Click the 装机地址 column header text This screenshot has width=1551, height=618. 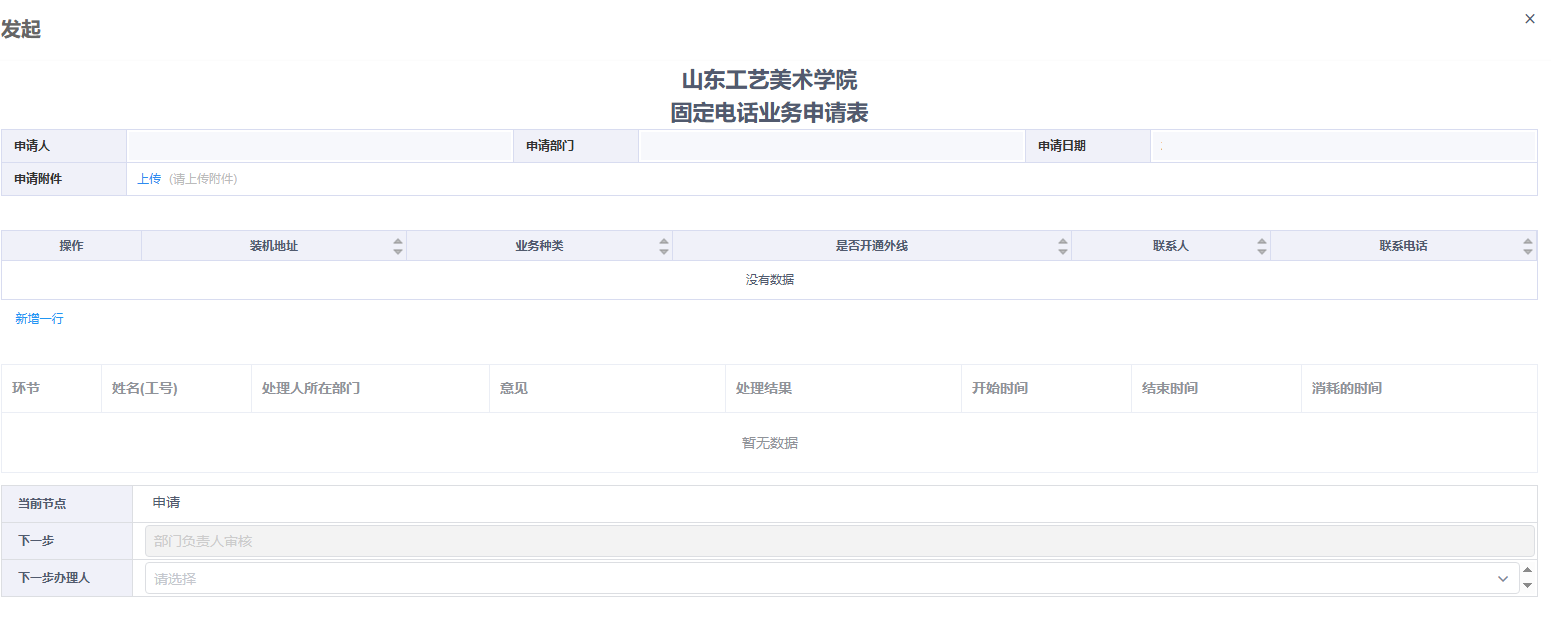(274, 246)
